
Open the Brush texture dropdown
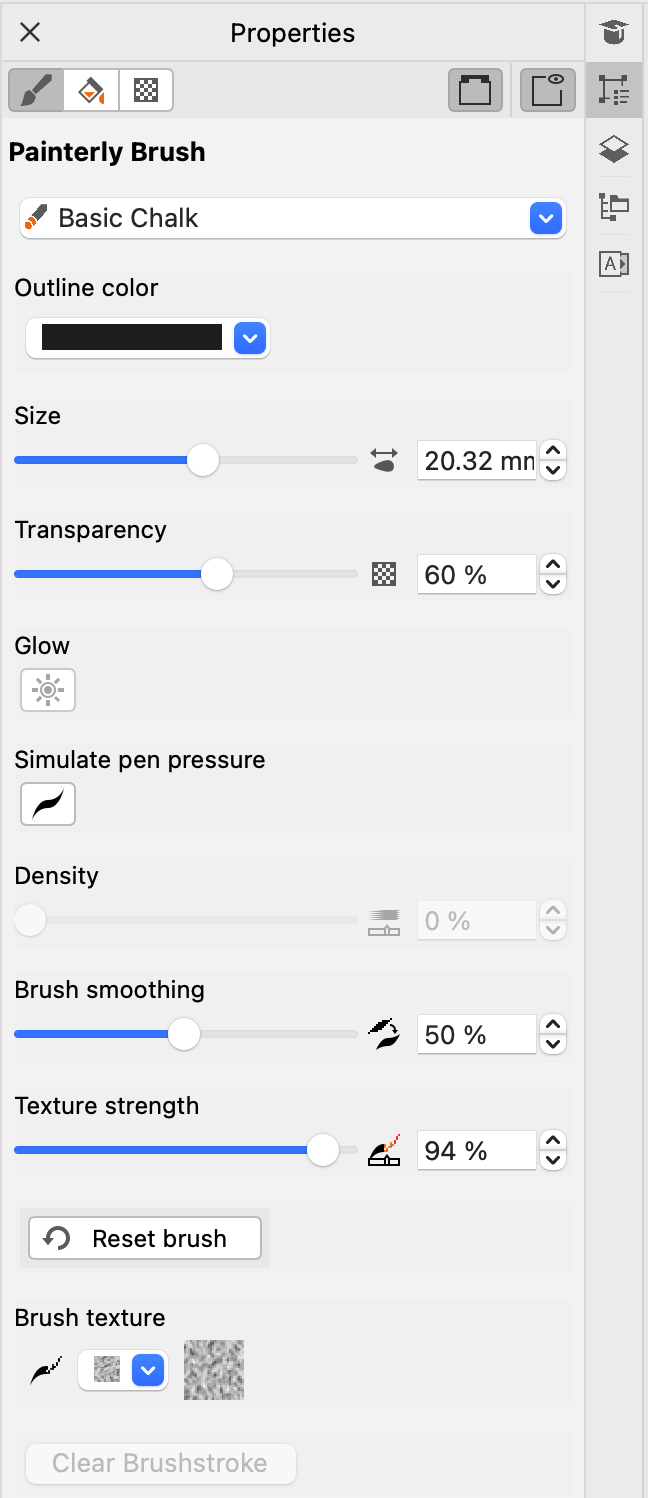click(148, 1370)
